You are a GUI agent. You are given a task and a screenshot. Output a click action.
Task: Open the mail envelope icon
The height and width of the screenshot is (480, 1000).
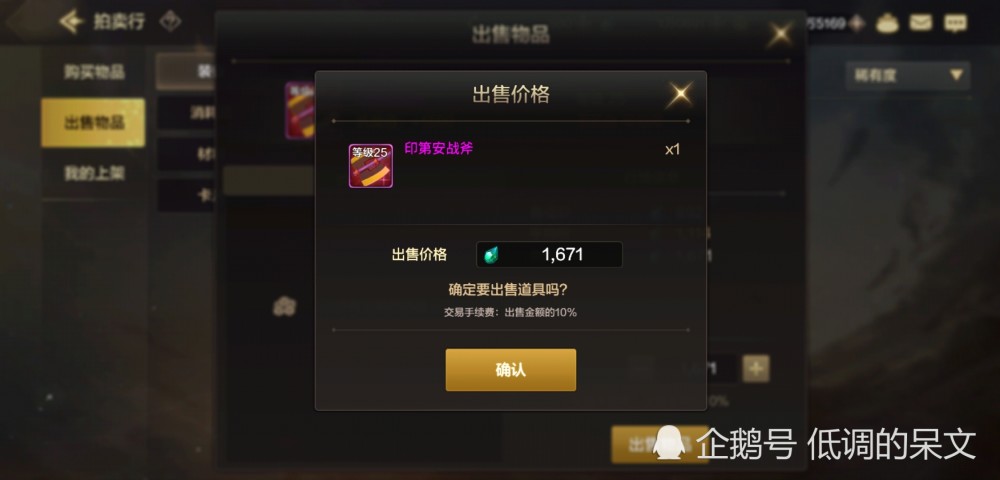[920, 24]
